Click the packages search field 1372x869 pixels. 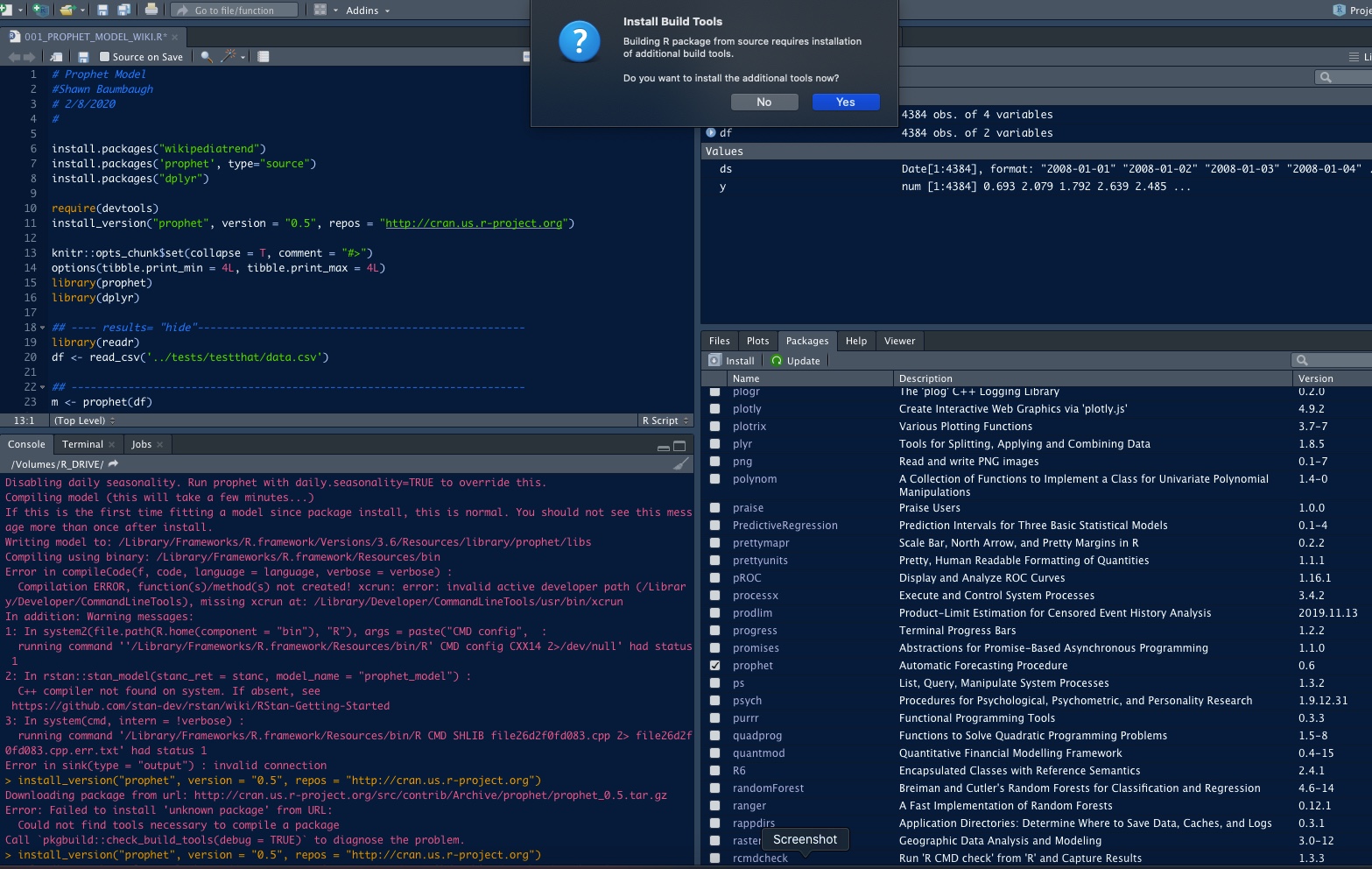(x=1332, y=360)
